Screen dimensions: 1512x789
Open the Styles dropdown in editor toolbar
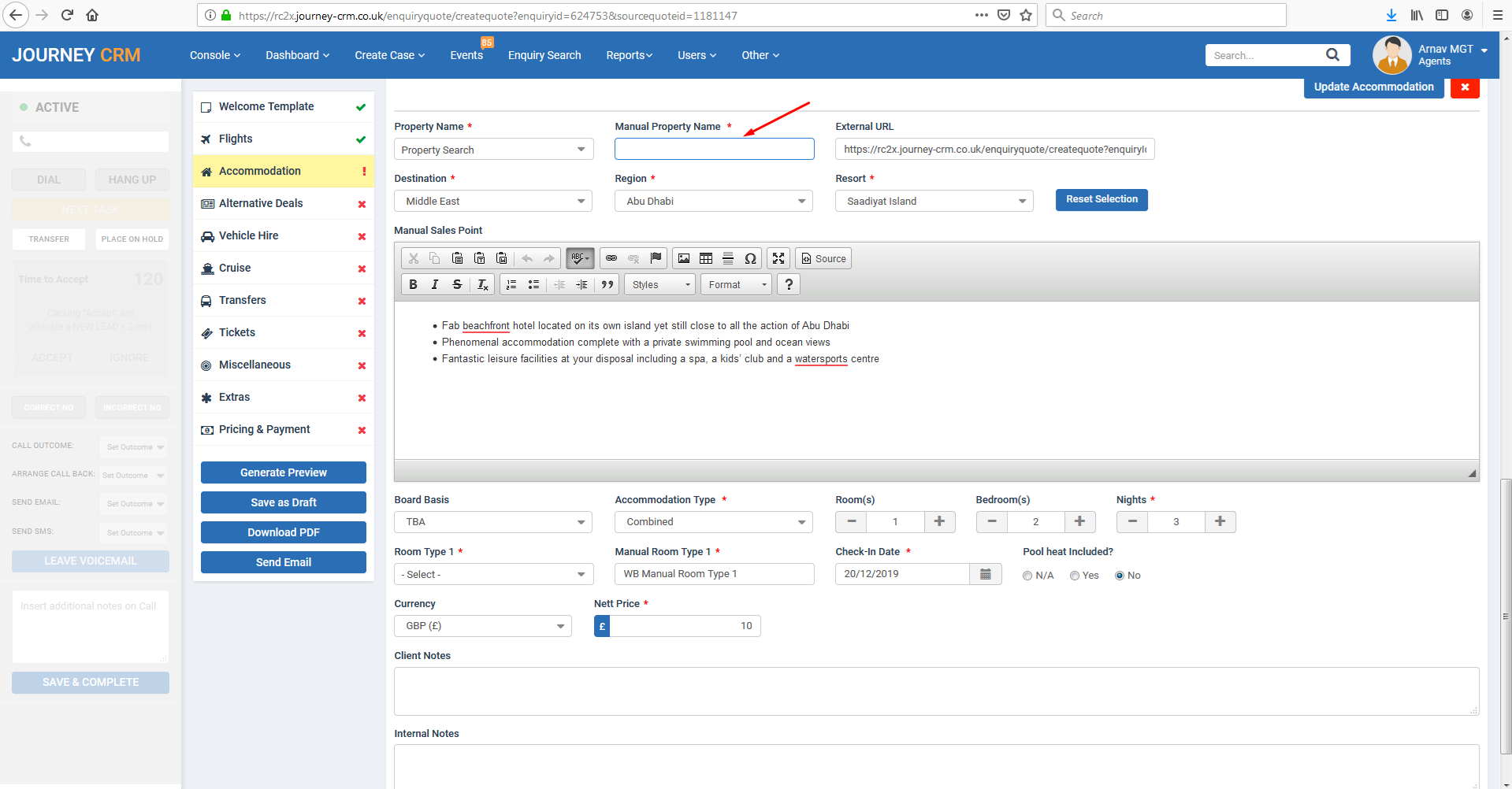660,284
